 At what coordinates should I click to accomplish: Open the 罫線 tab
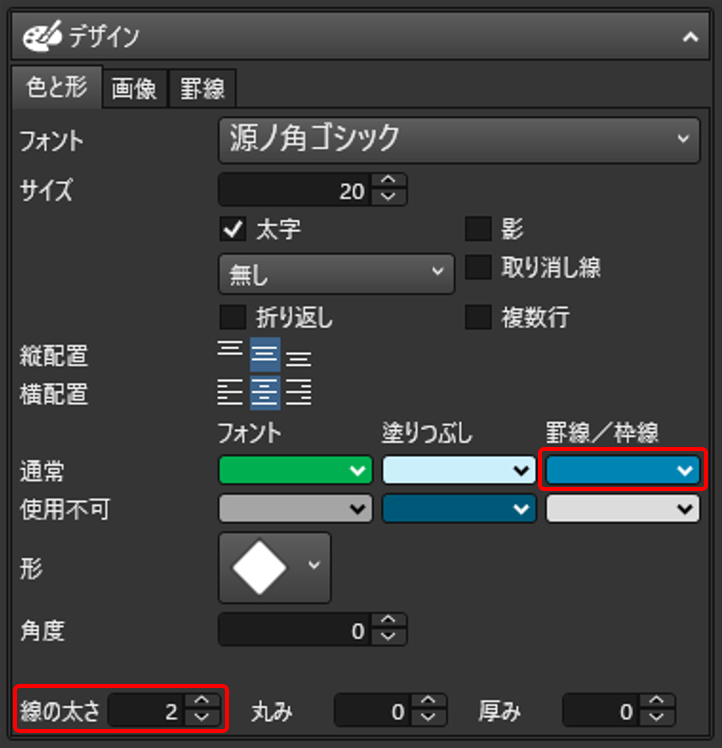coord(202,89)
